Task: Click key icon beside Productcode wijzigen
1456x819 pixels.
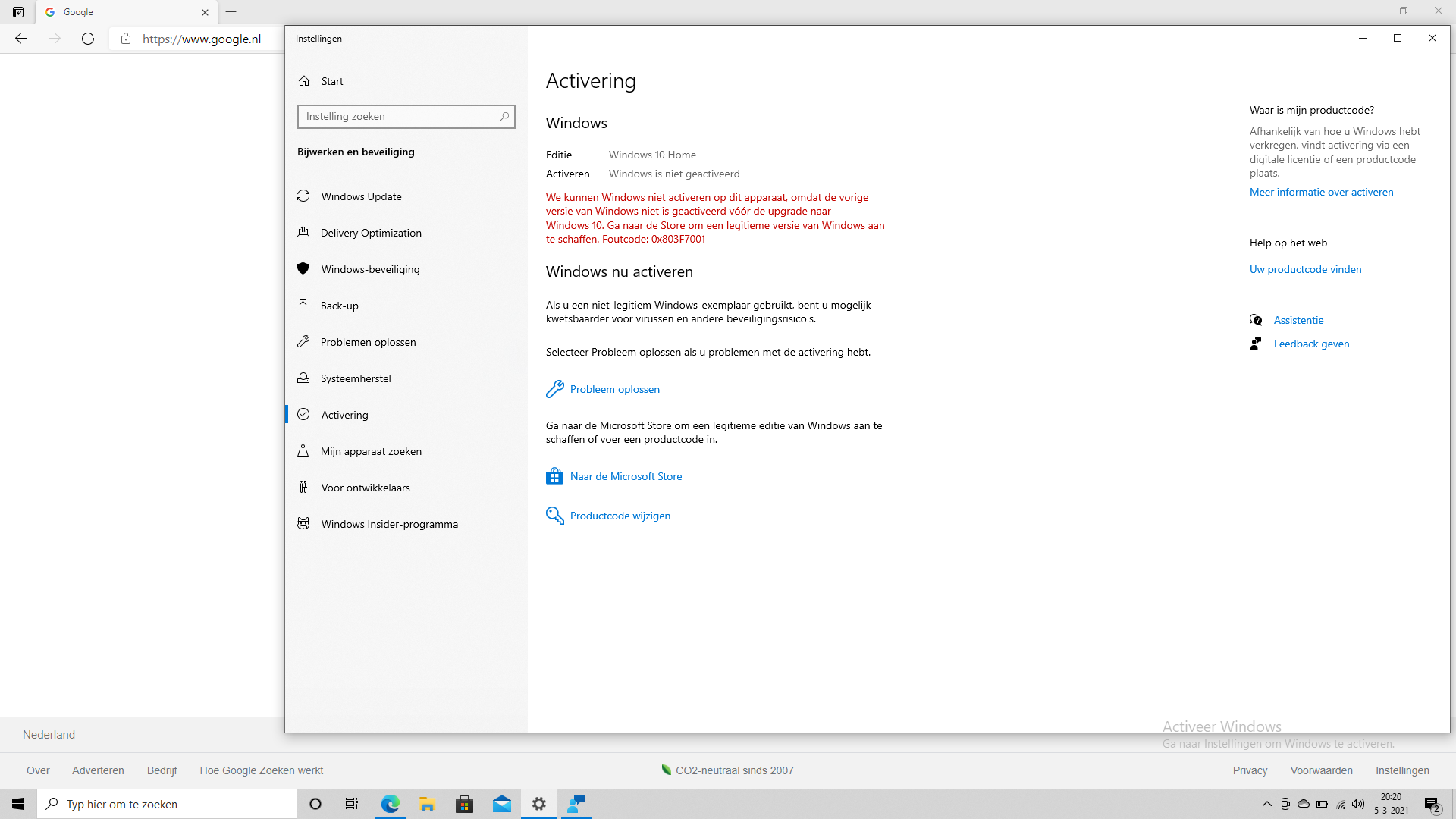Action: pyautogui.click(x=555, y=516)
